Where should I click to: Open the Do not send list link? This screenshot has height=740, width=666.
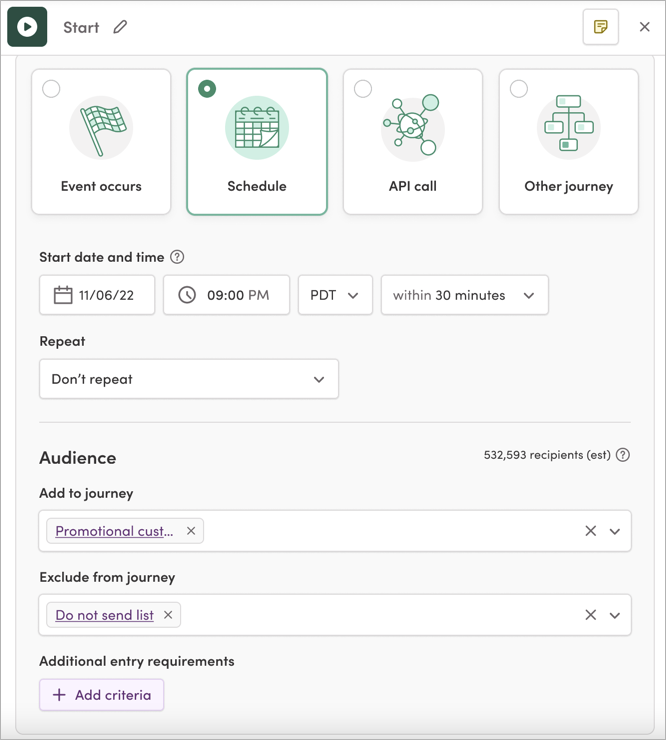click(104, 615)
